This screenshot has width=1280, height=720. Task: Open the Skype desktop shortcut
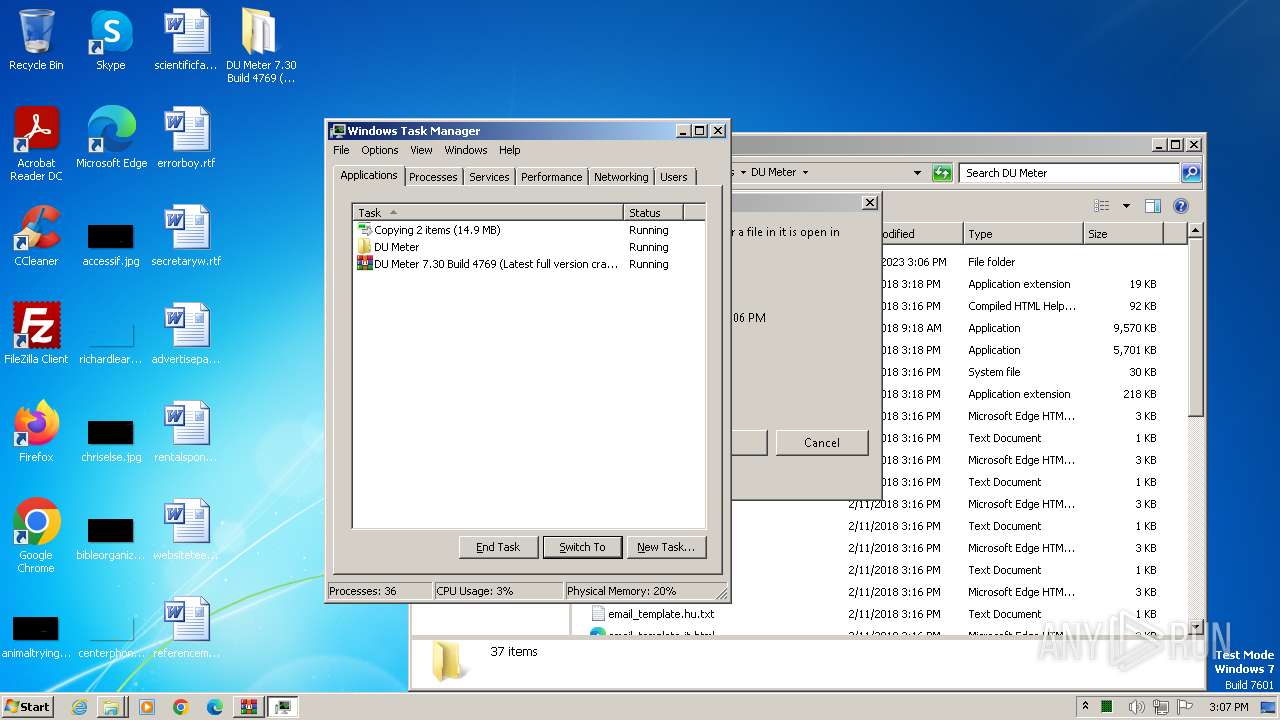(x=110, y=40)
